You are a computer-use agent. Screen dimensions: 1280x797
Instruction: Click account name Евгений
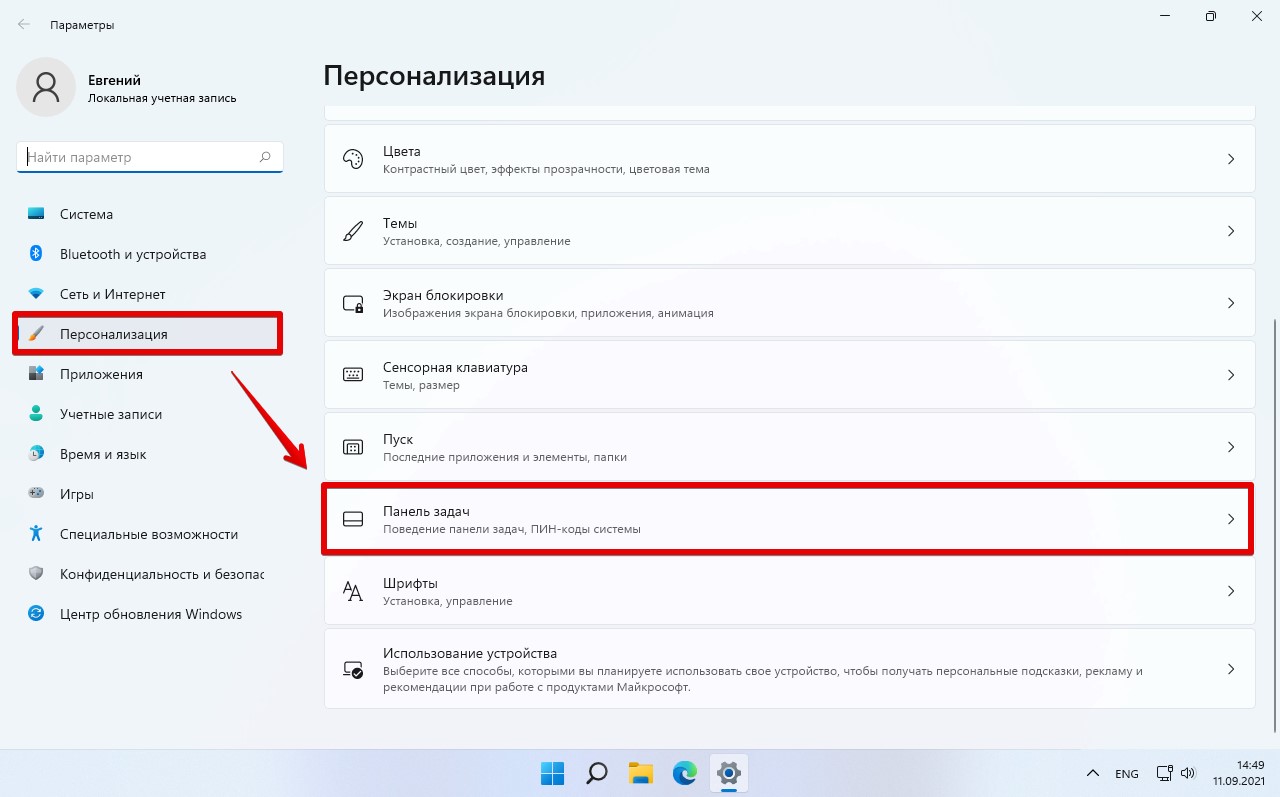point(113,80)
